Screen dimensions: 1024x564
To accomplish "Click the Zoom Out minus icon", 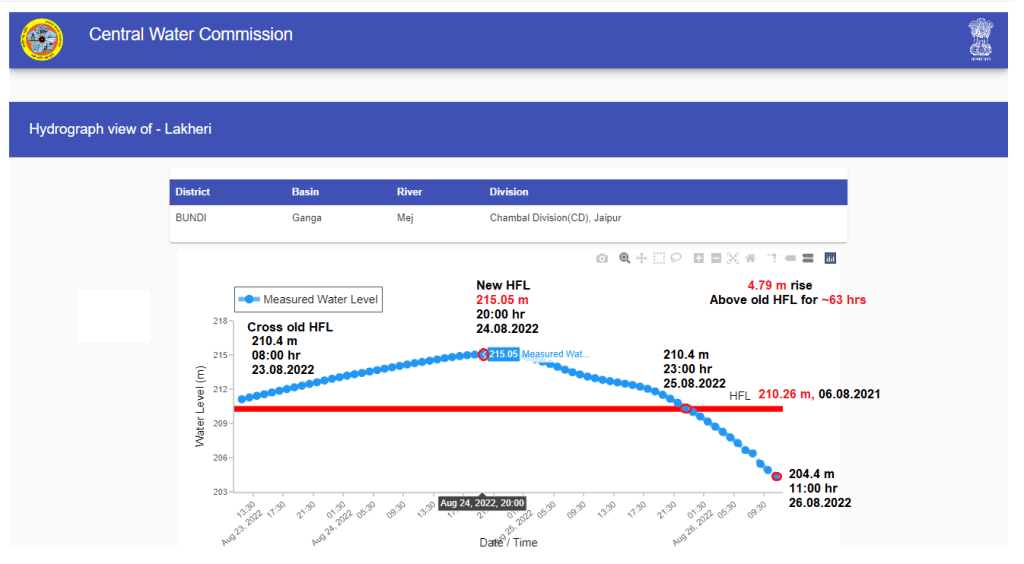I will pyautogui.click(x=716, y=258).
